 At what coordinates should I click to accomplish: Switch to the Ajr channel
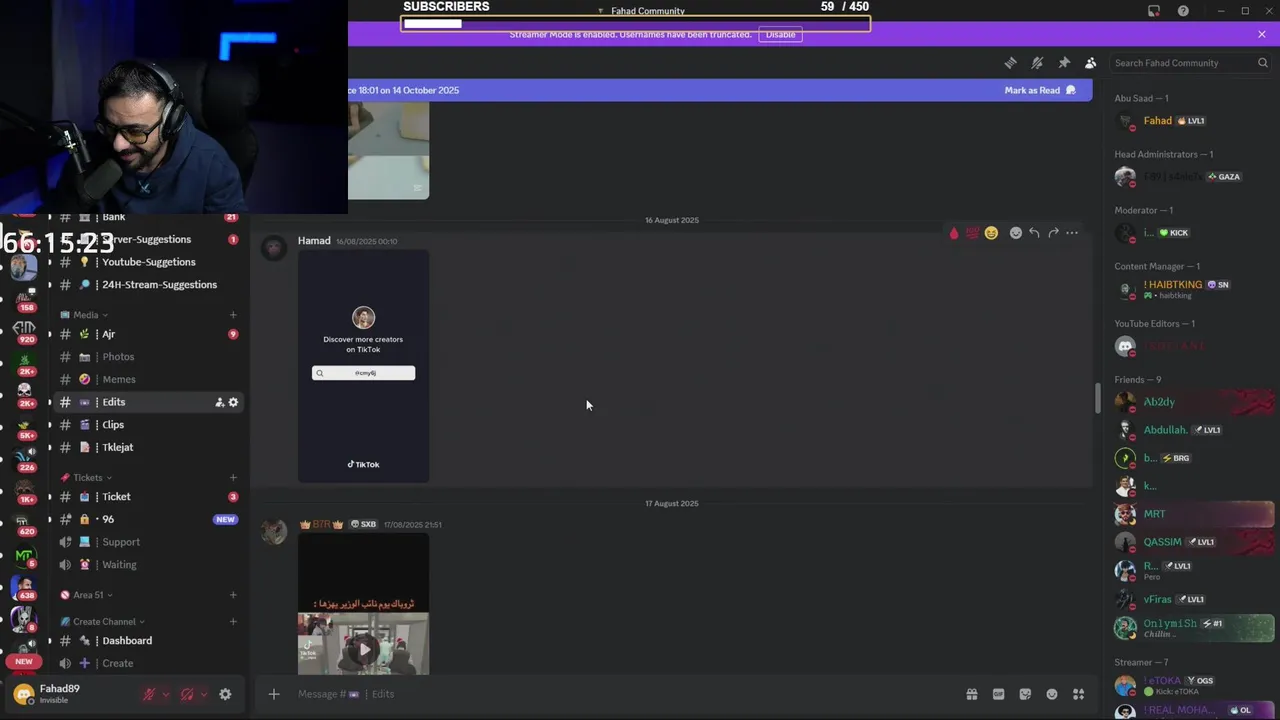point(147,334)
